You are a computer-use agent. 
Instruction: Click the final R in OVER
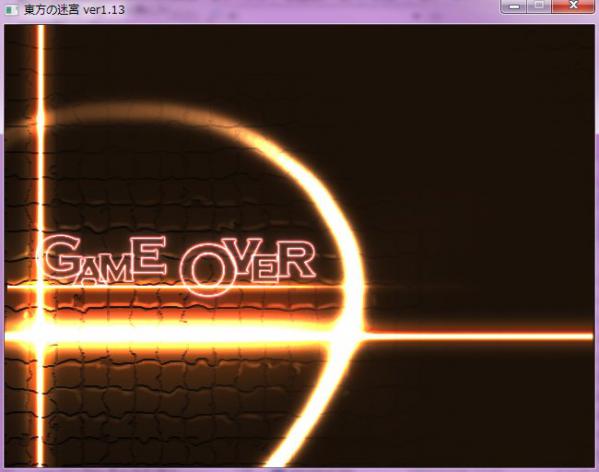pyautogui.click(x=298, y=260)
